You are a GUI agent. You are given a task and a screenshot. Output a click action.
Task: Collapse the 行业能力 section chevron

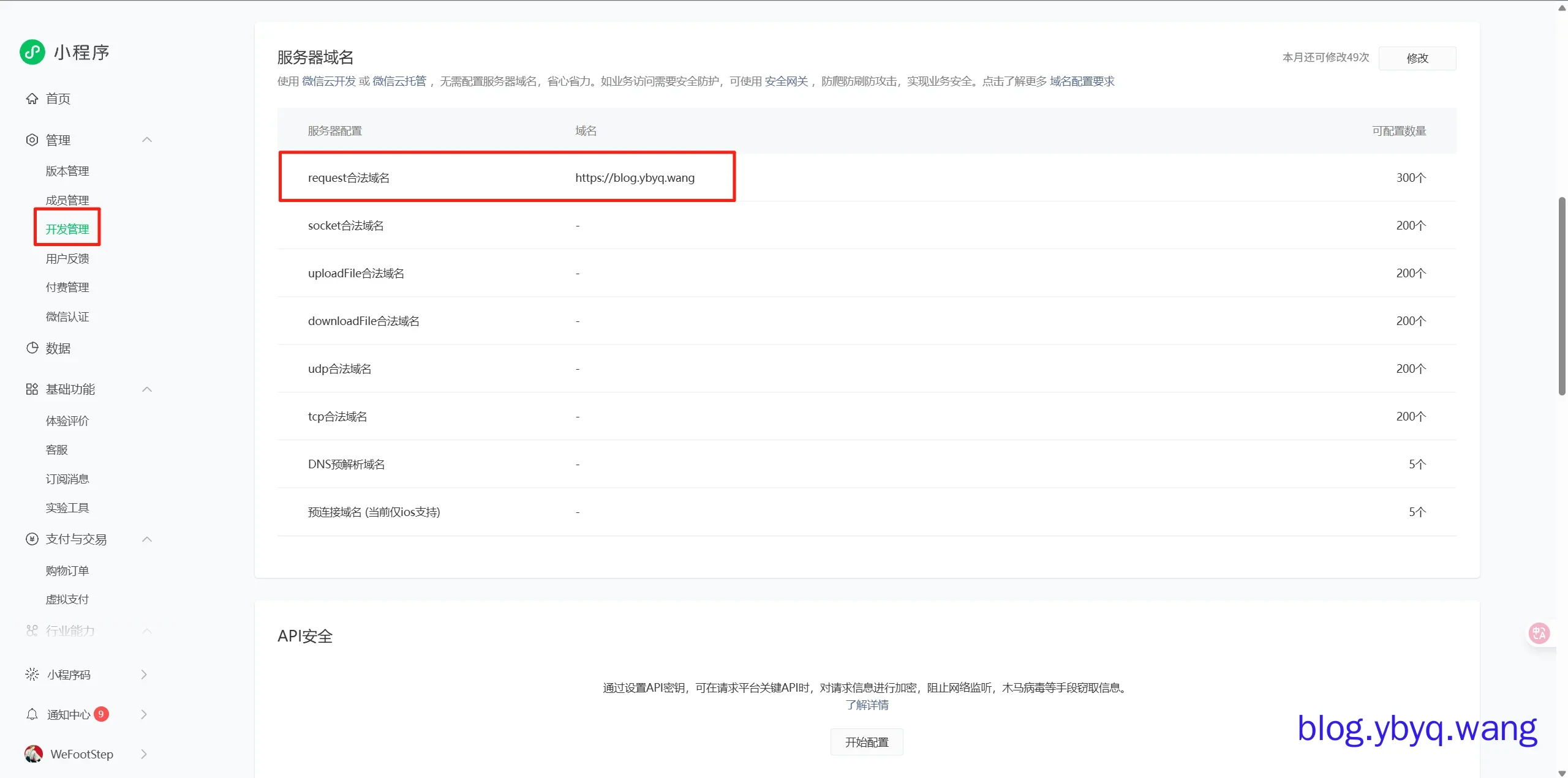pos(147,630)
